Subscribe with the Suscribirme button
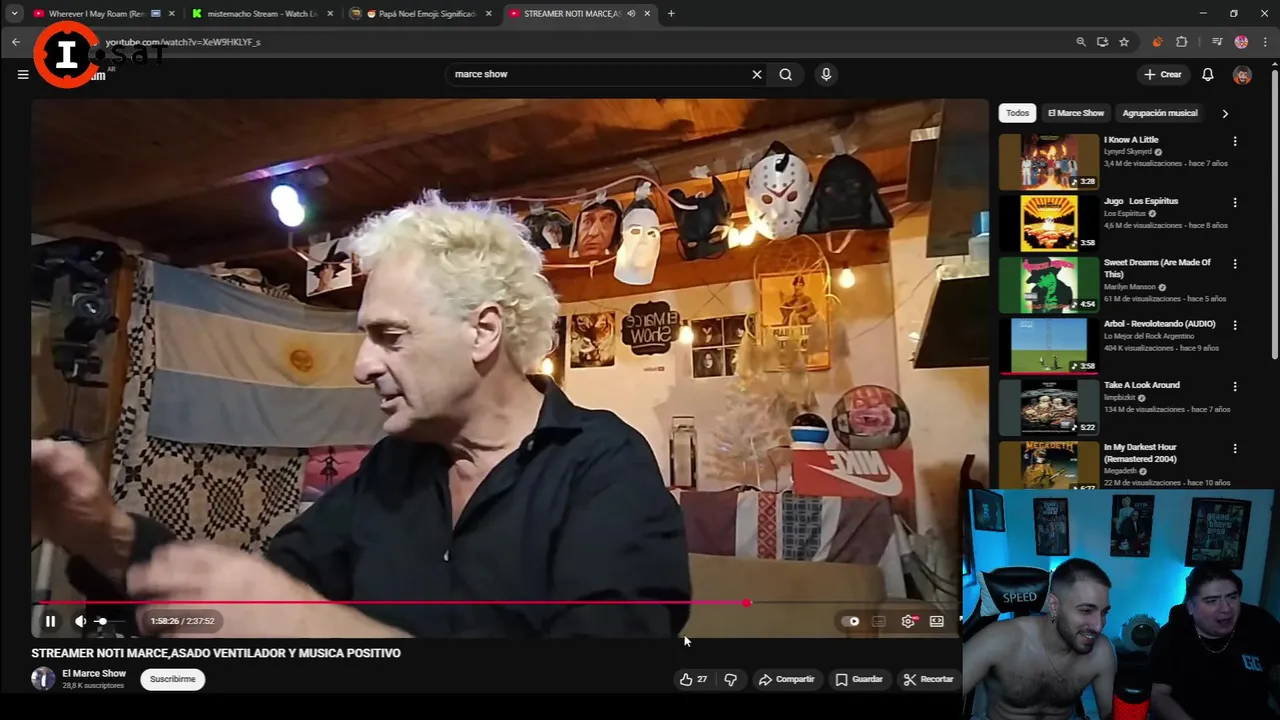This screenshot has height=720, width=1280. tap(173, 679)
